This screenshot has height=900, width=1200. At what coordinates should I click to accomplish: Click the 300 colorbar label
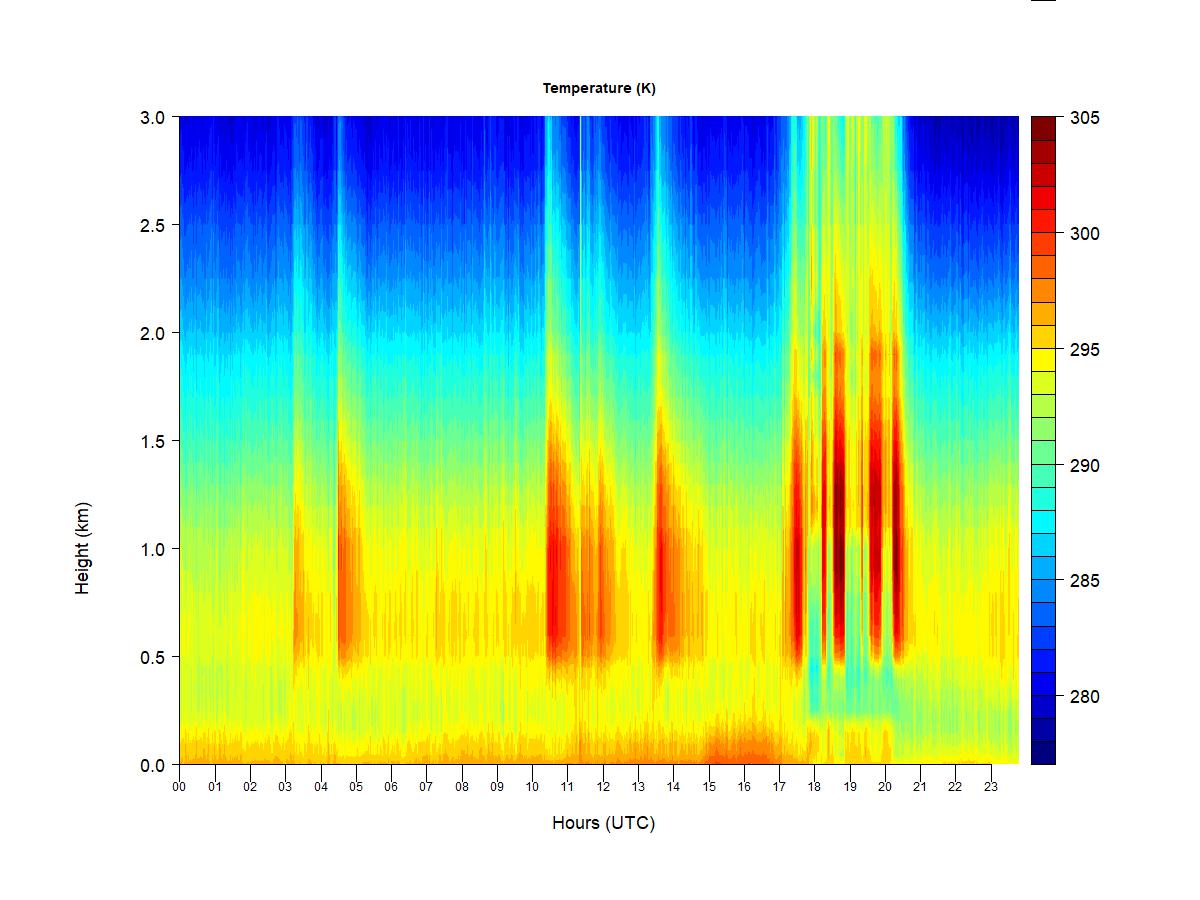[1084, 234]
